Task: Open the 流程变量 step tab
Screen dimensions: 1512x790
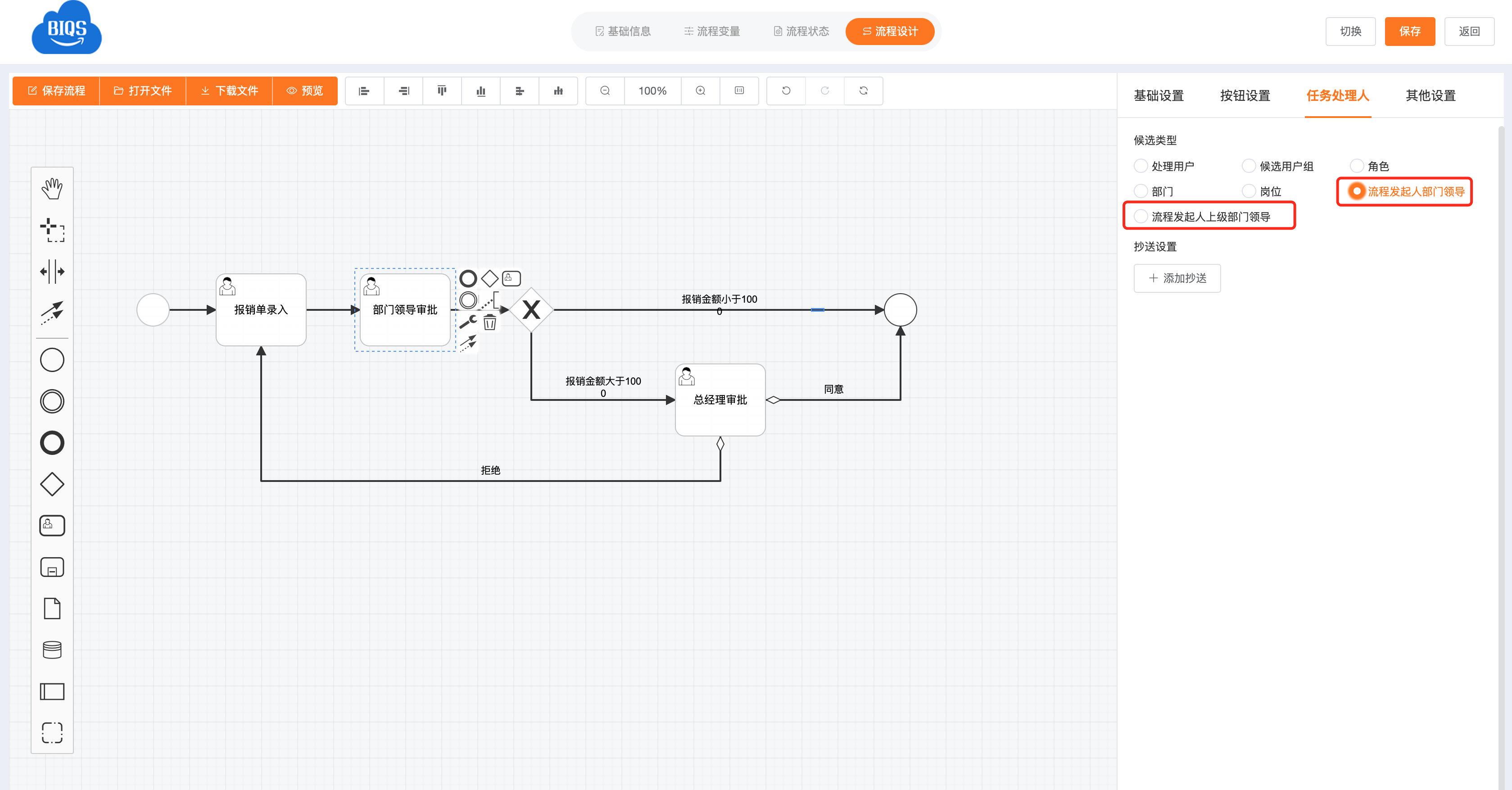Action: click(712, 31)
